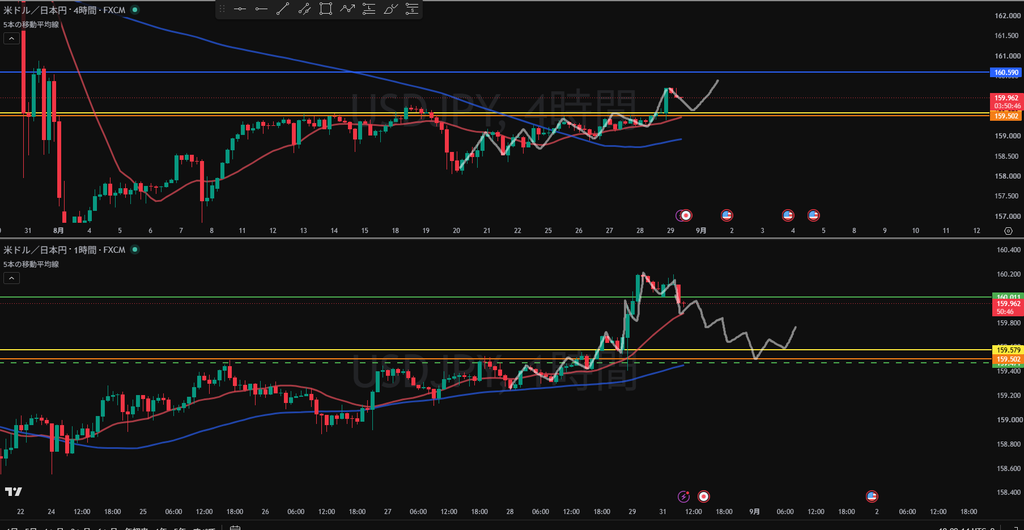Toggle market status dot on the 4時間 chart

(x=135, y=10)
